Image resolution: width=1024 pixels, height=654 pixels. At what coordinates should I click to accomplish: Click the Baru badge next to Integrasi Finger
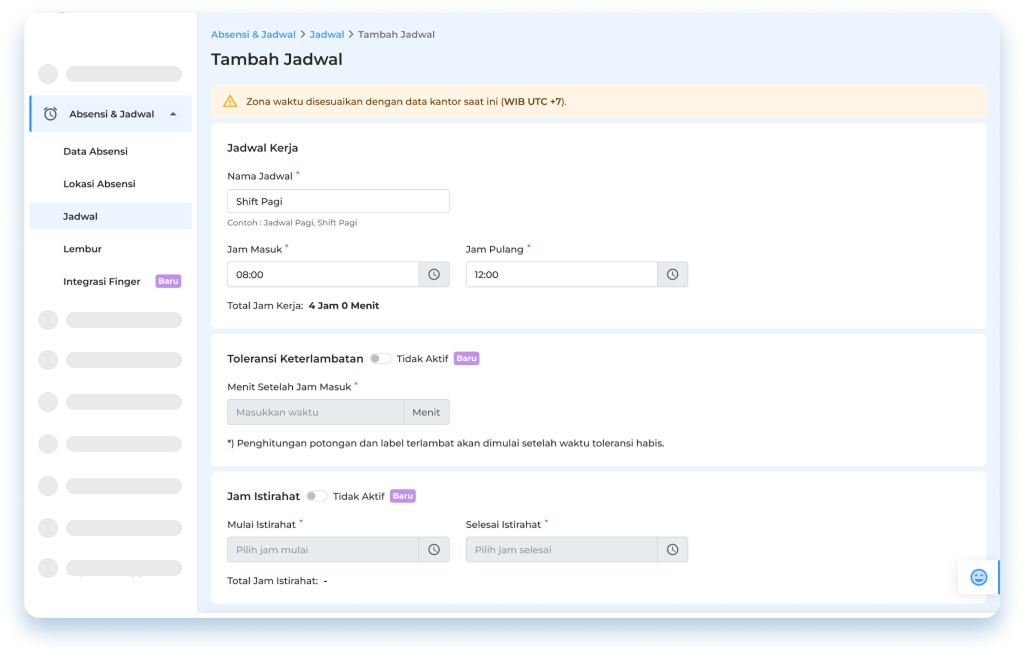(168, 281)
